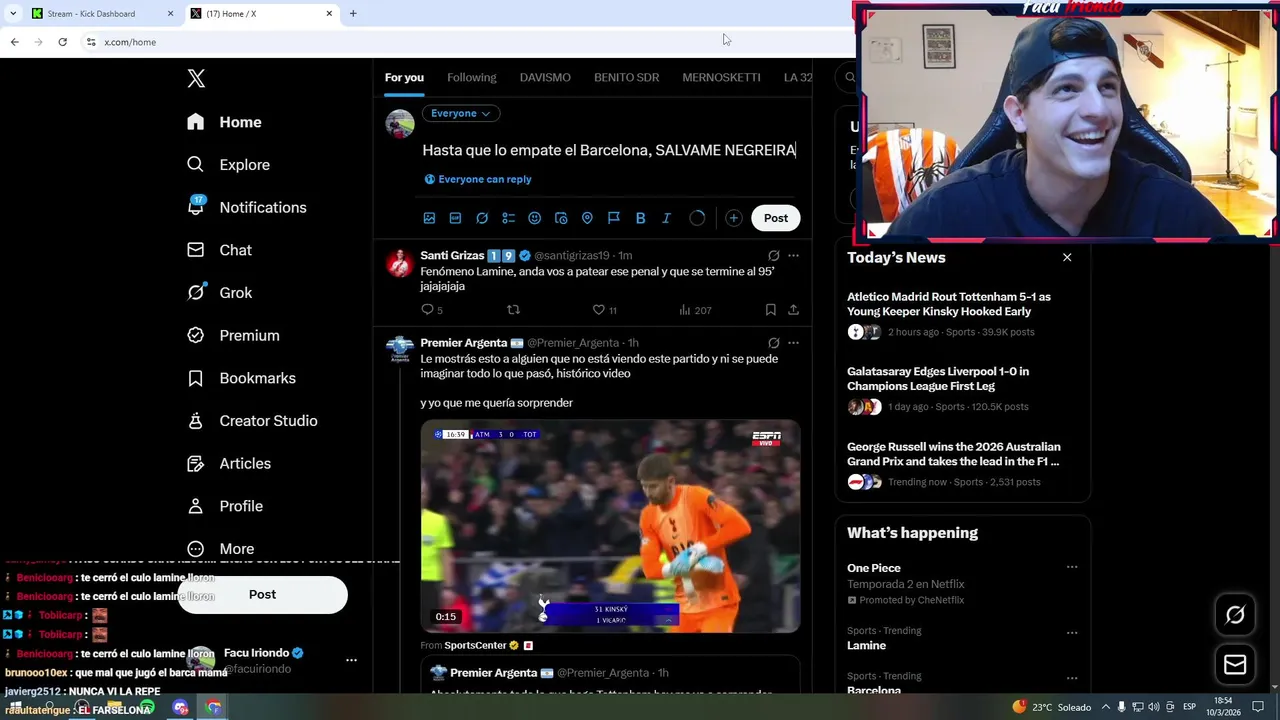Reload the page in browser toolbar
Image resolution: width=1280 pixels, height=720 pixels.
(62, 42)
